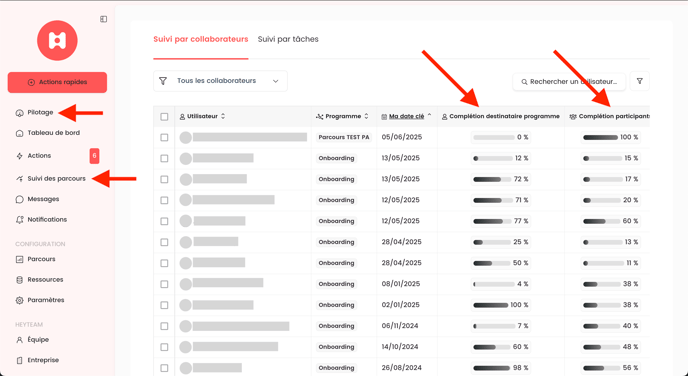Click the Entreprise building icon

[x=19, y=361]
